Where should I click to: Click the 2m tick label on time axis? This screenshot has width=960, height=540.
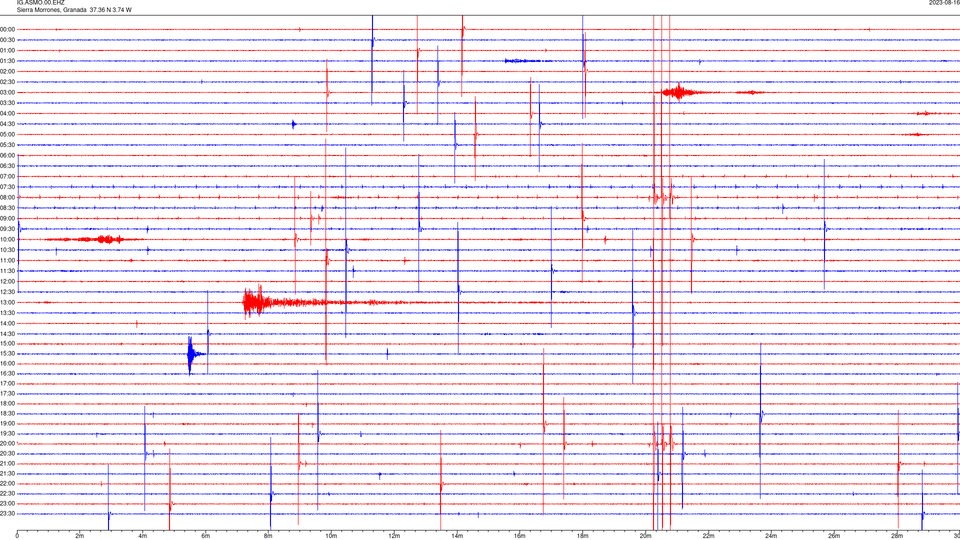(x=80, y=536)
